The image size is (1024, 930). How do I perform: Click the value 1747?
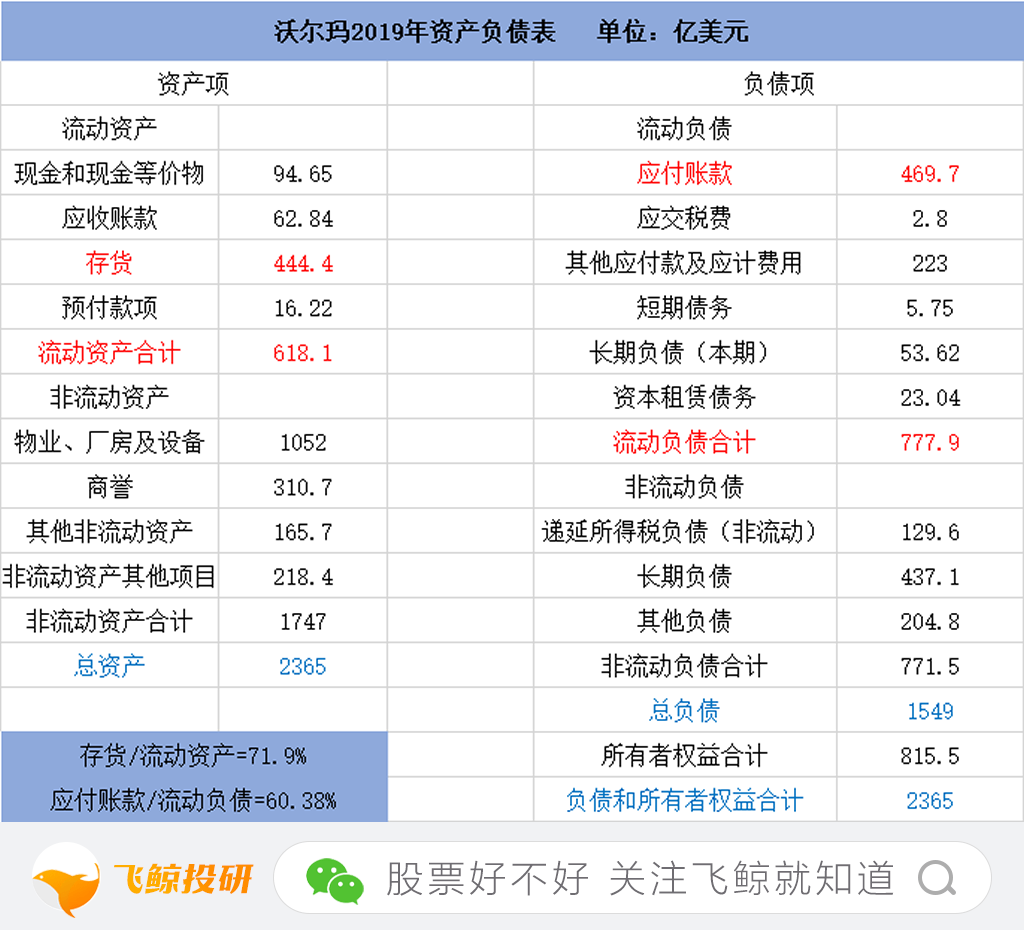tap(303, 622)
